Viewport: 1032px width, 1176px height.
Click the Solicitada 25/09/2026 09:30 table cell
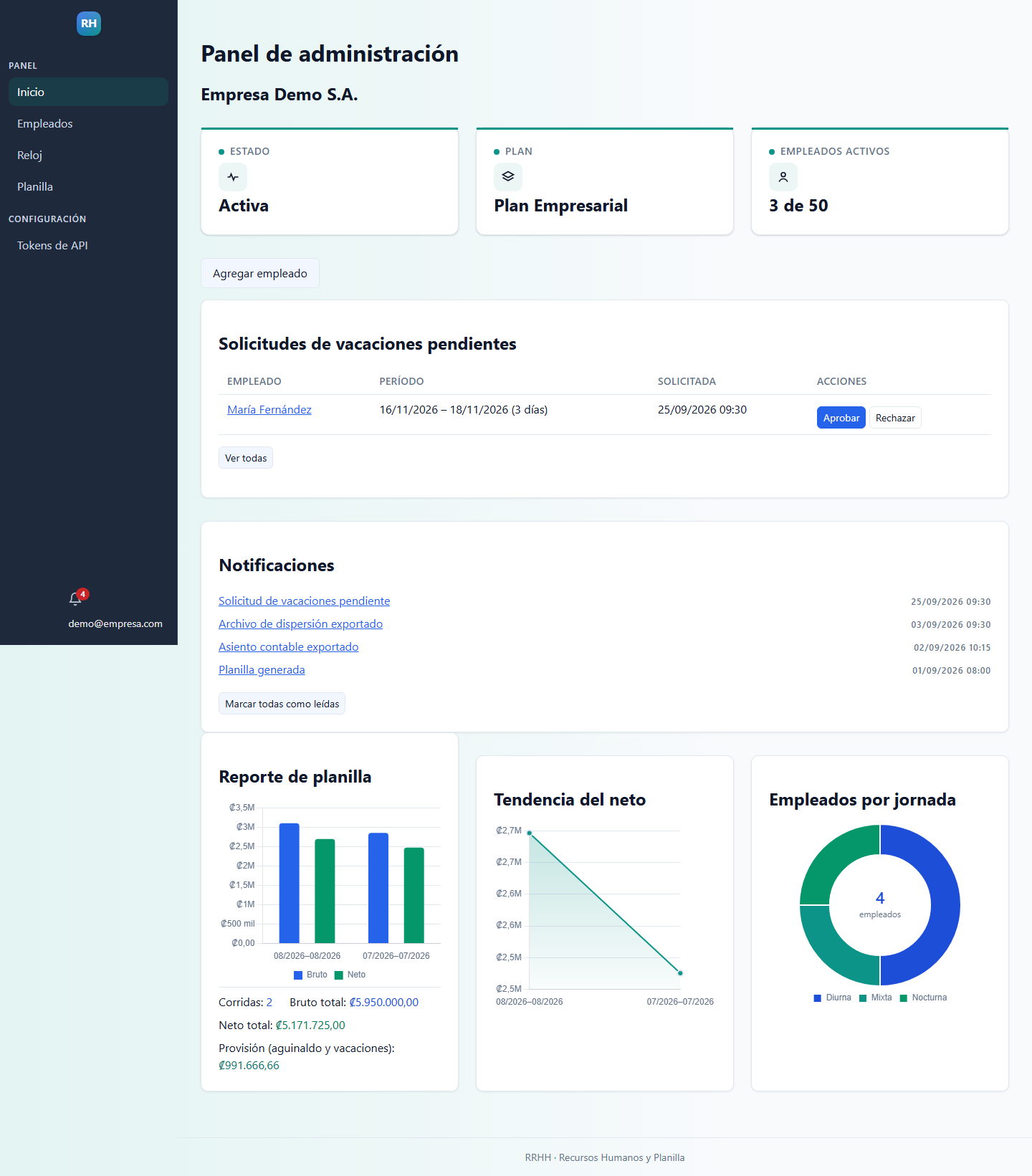[x=702, y=410]
